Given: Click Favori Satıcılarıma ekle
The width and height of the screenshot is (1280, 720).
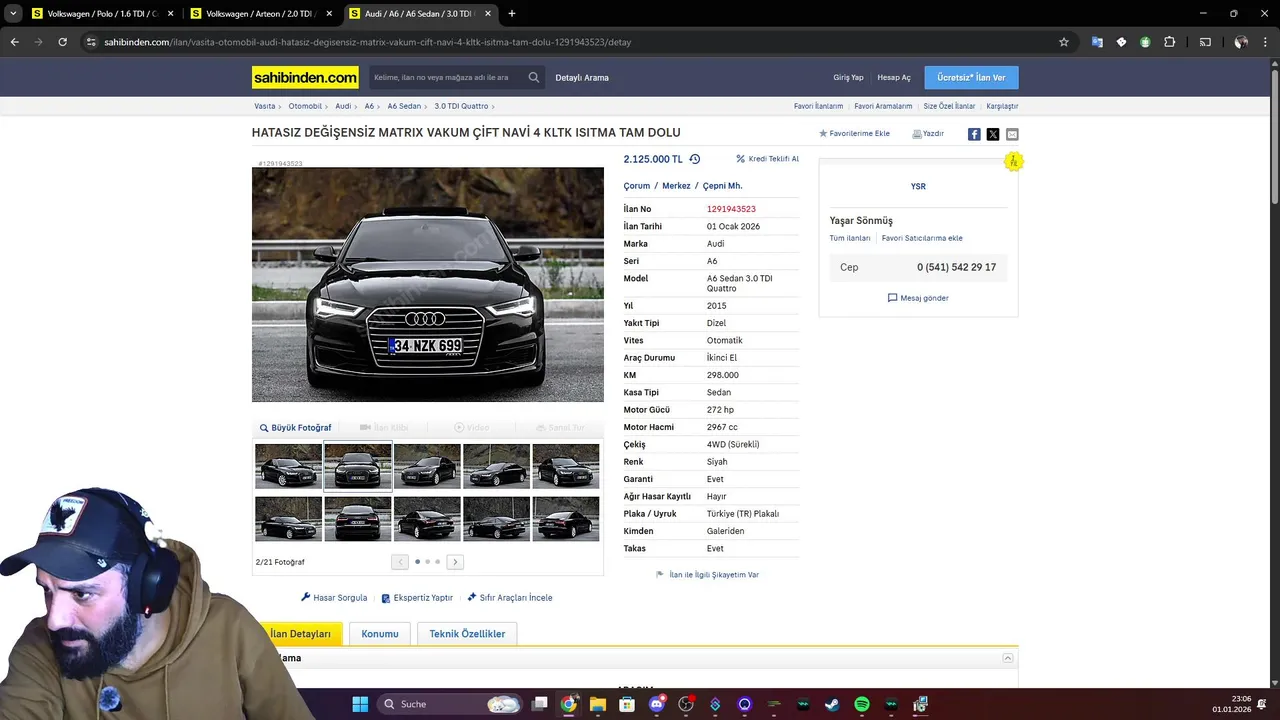Looking at the screenshot, I should pyautogui.click(x=922, y=238).
